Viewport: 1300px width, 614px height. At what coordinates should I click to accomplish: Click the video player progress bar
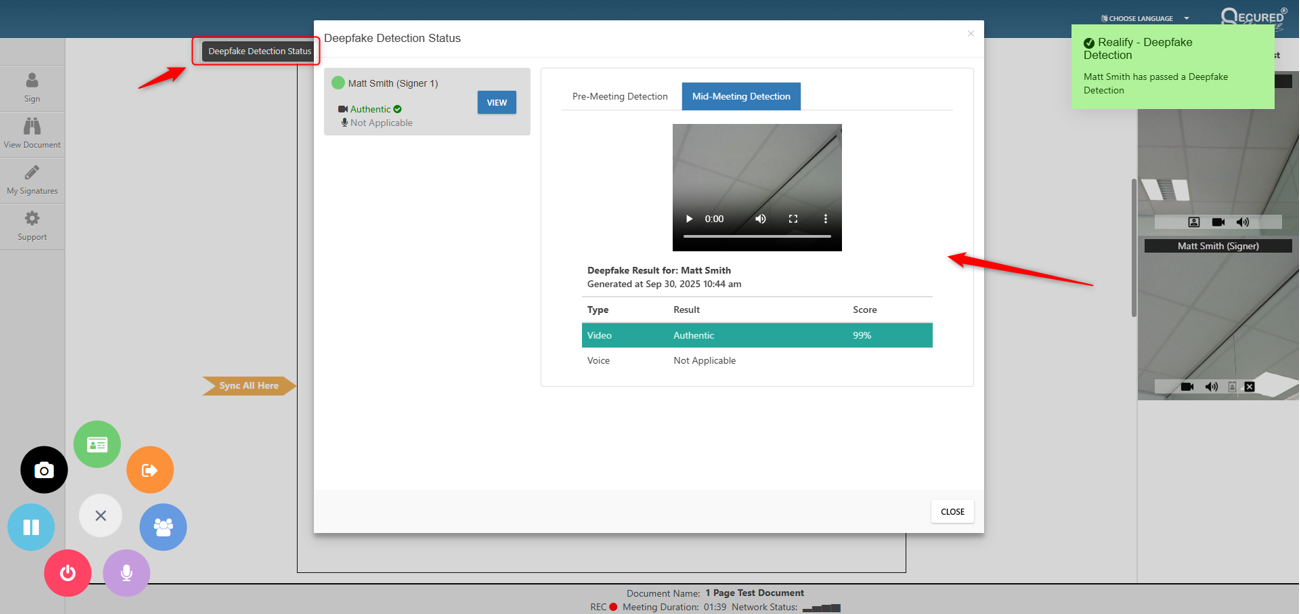pyautogui.click(x=757, y=237)
